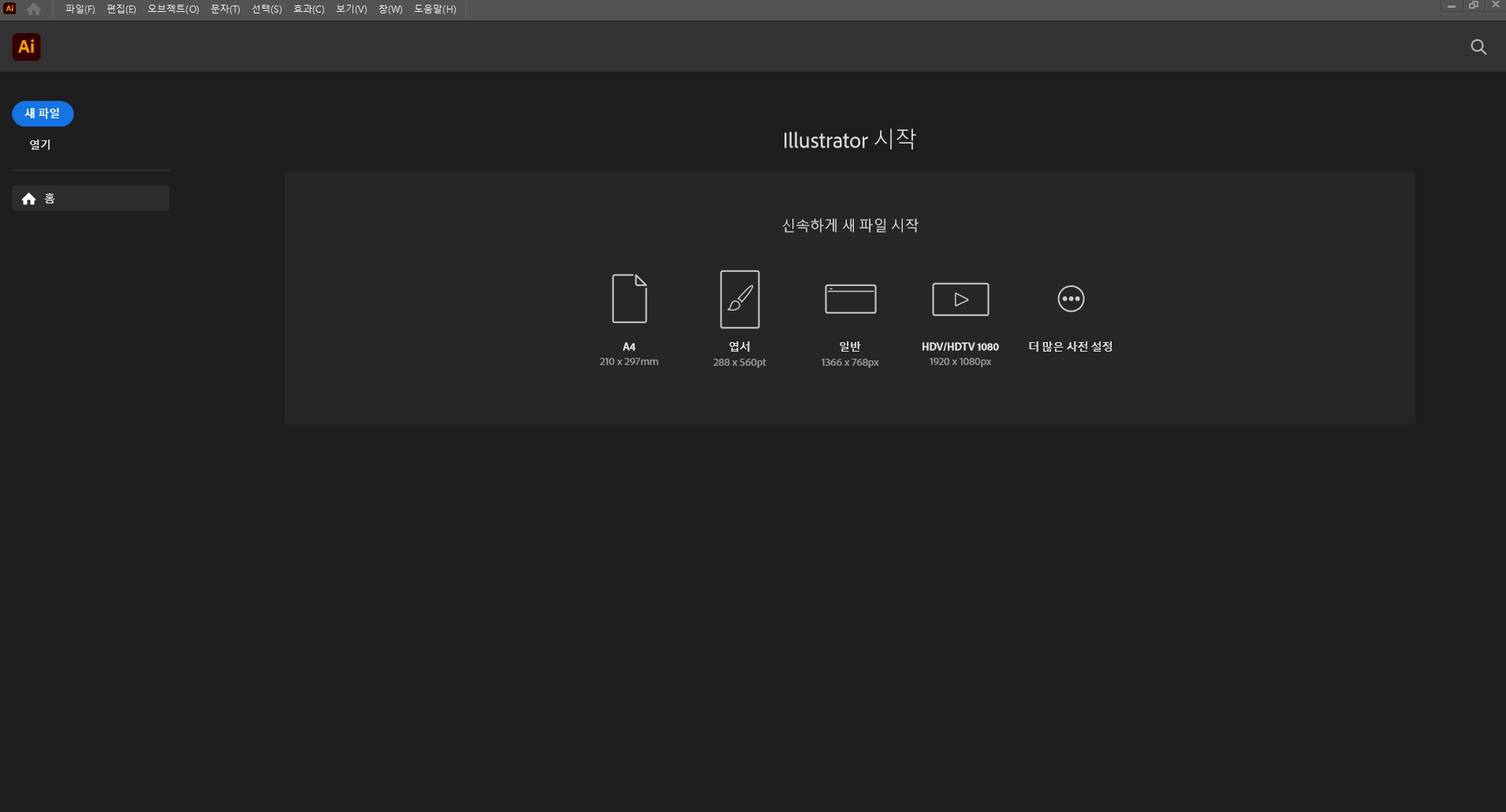Open the 도움말(H) menu

[435, 9]
